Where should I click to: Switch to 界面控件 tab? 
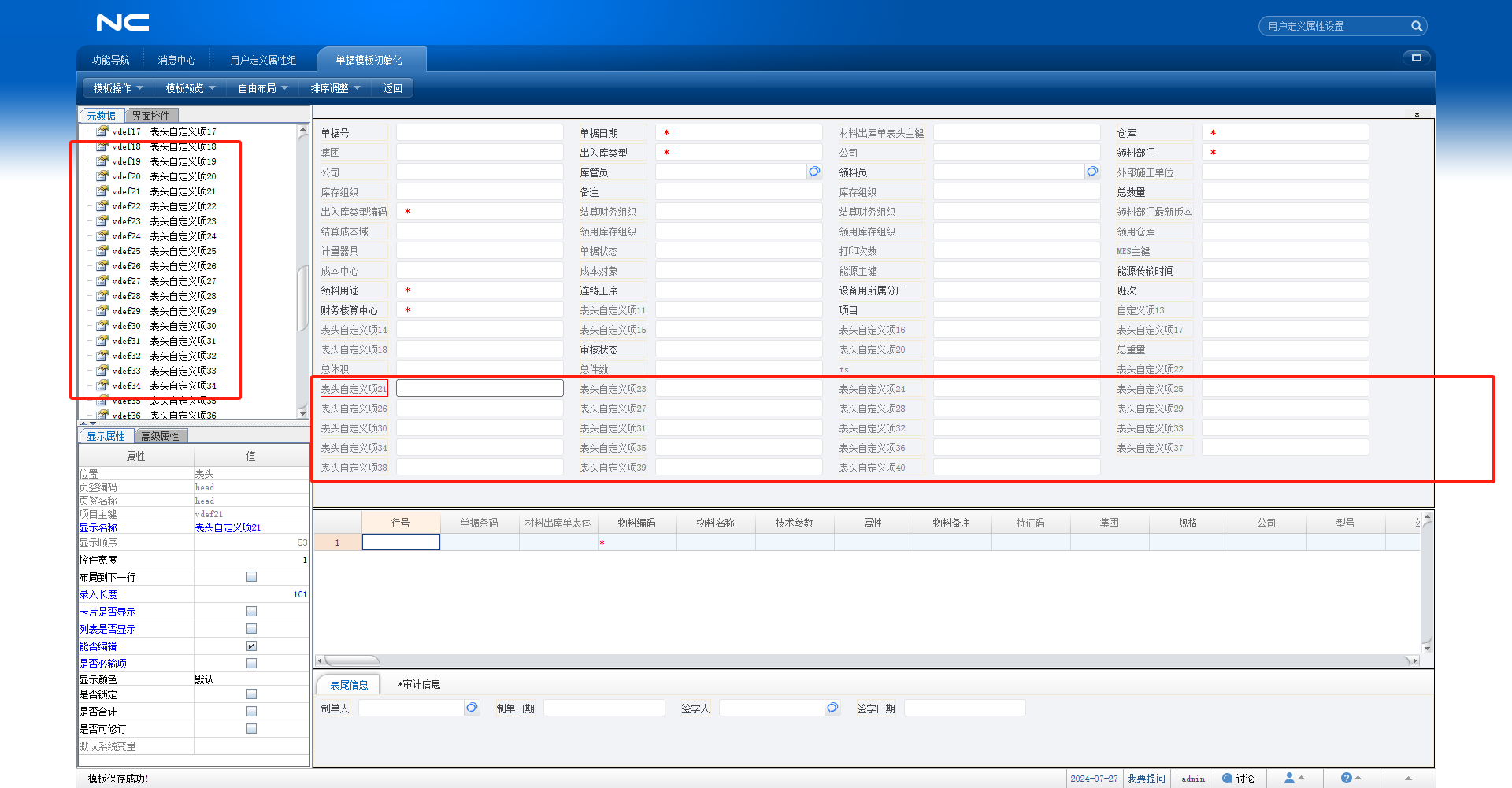150,116
